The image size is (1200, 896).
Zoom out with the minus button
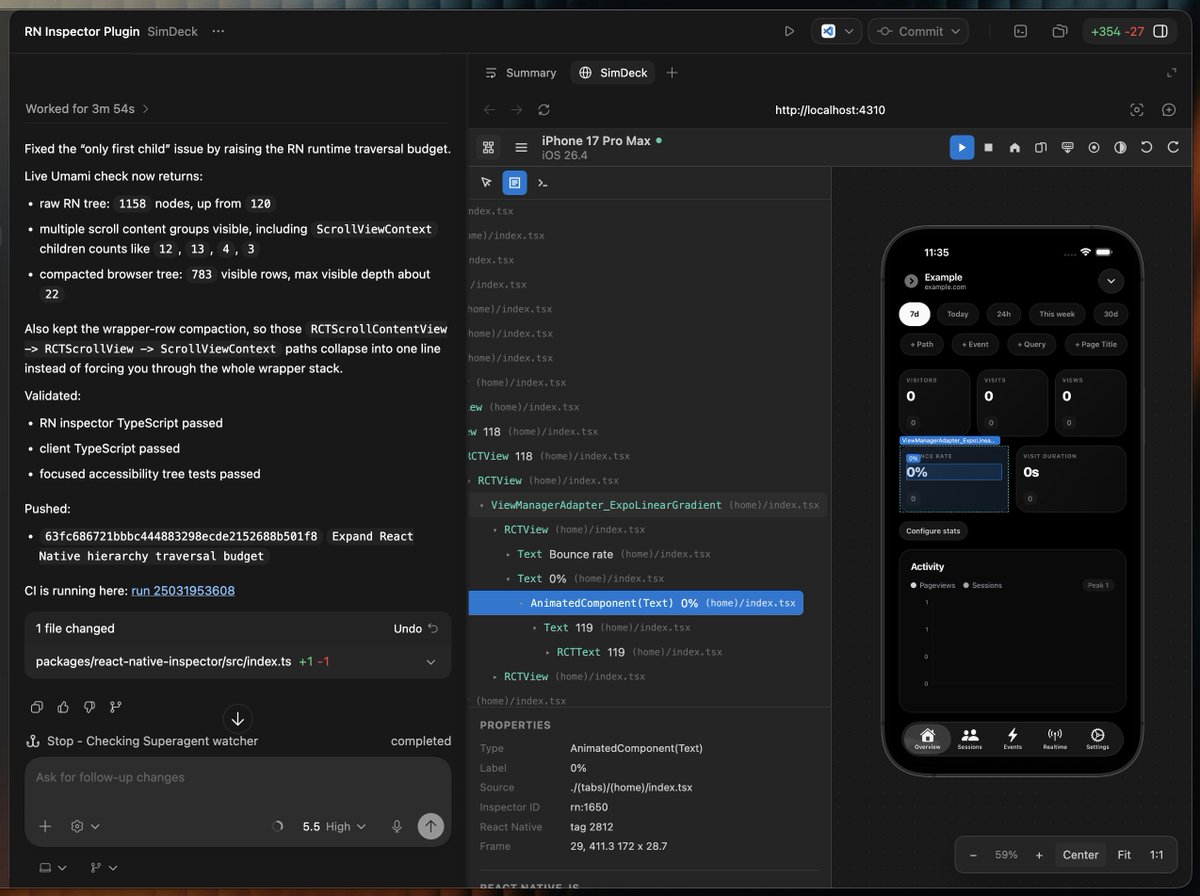pyautogui.click(x=973, y=855)
